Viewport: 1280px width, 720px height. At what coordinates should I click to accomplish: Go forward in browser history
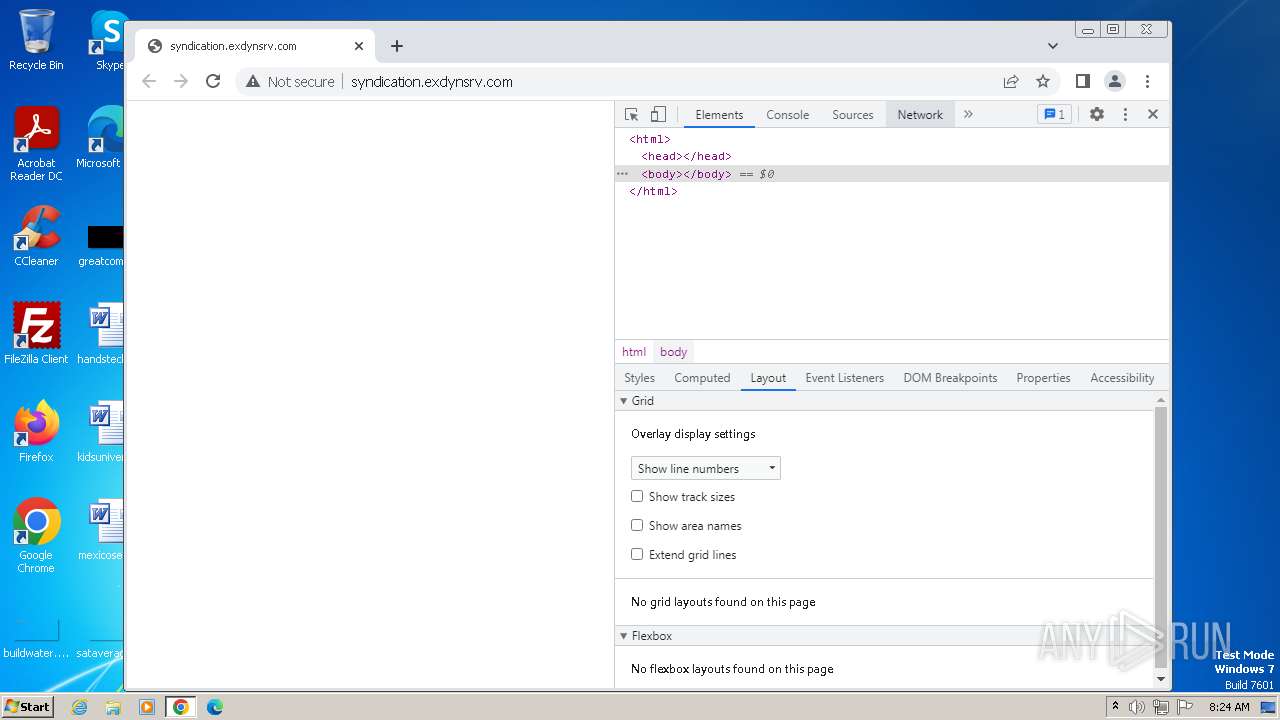click(181, 82)
